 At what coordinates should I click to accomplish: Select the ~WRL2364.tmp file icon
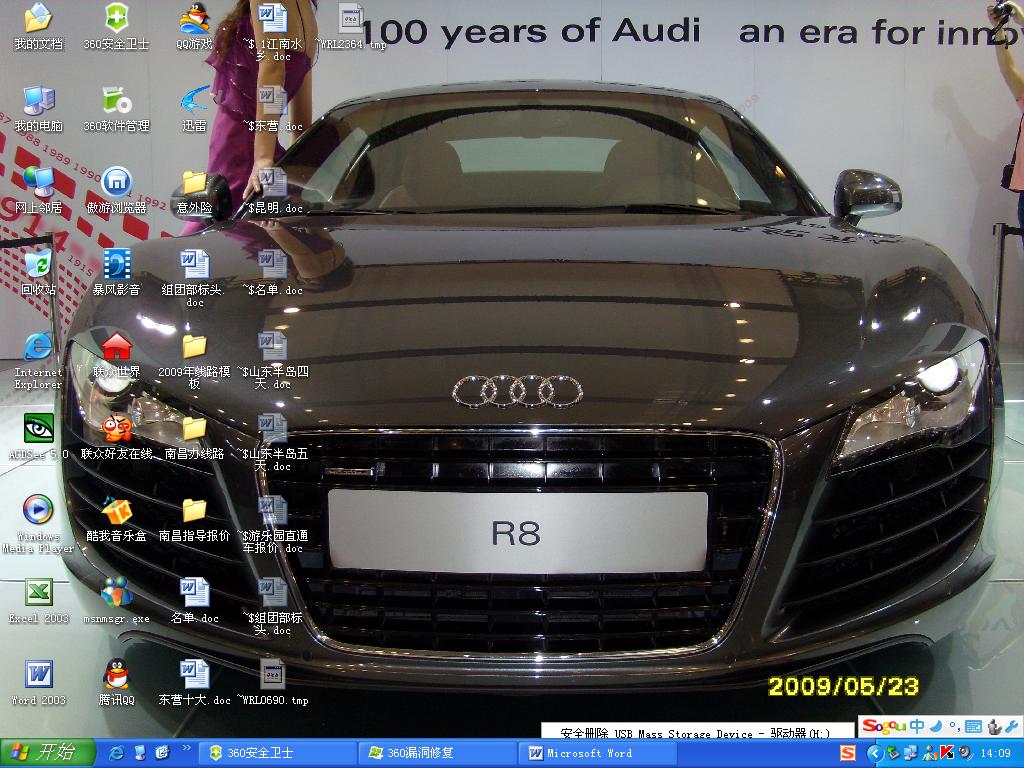coord(351,26)
